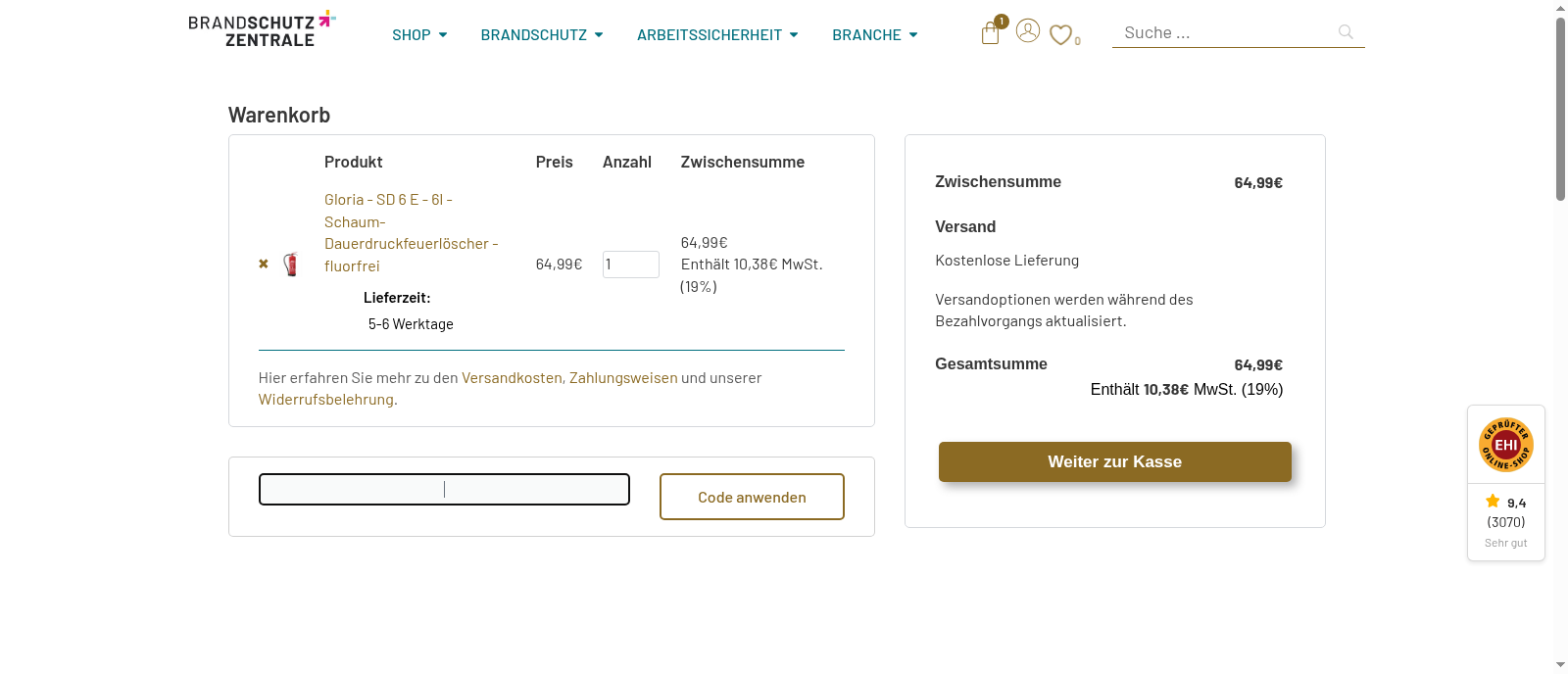Remove the Gloria fire extinguisher with the X
This screenshot has width=1568, height=674.
[x=263, y=263]
